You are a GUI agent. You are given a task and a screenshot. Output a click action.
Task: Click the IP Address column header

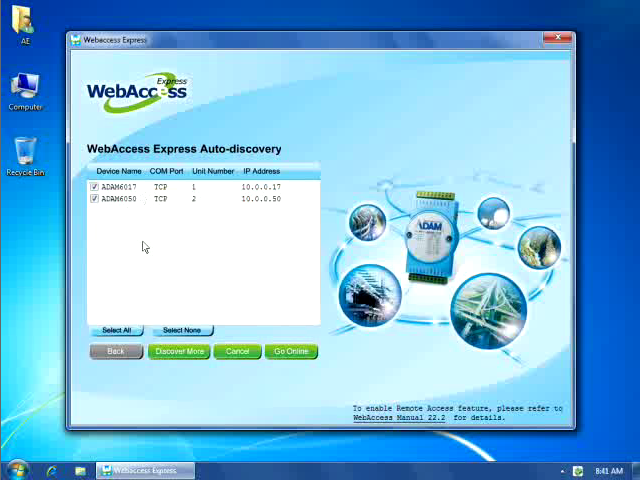tap(262, 171)
